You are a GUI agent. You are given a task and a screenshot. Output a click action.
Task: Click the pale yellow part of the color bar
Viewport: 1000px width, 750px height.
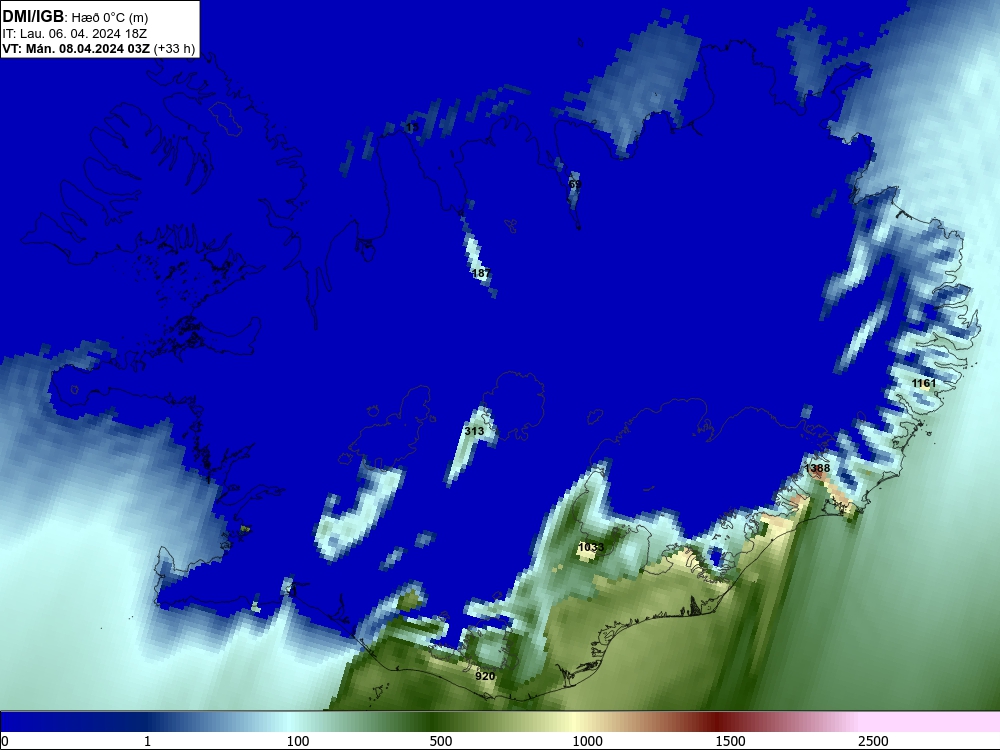click(574, 722)
